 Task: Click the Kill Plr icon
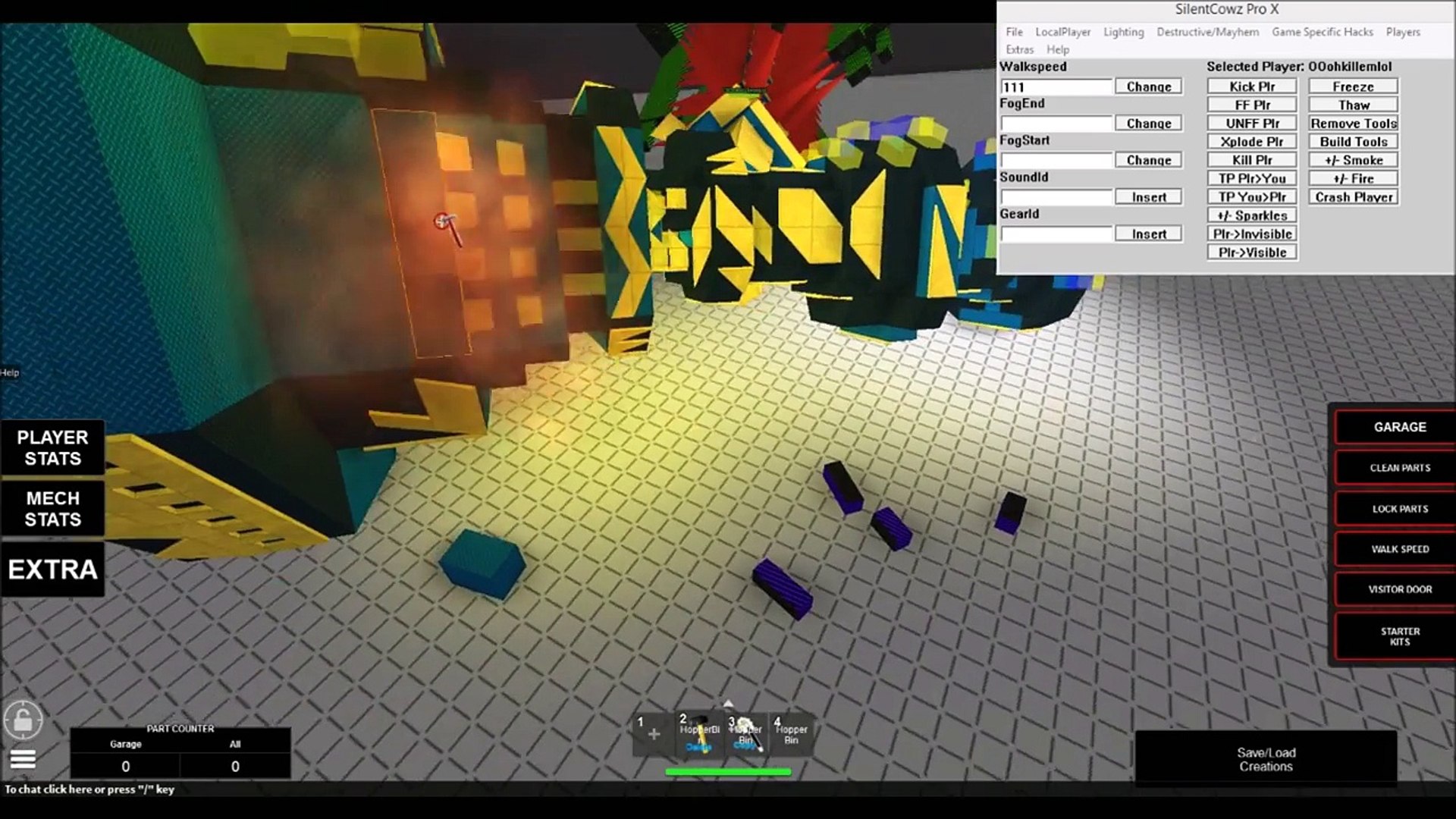click(x=1252, y=160)
